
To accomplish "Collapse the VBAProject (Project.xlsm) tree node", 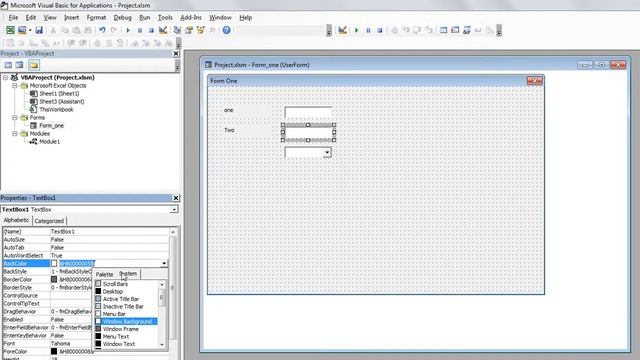I will click(x=6, y=78).
